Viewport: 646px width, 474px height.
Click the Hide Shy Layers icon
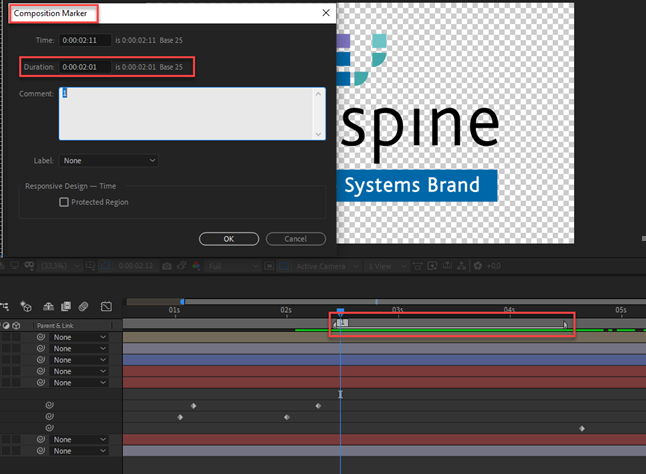point(48,307)
